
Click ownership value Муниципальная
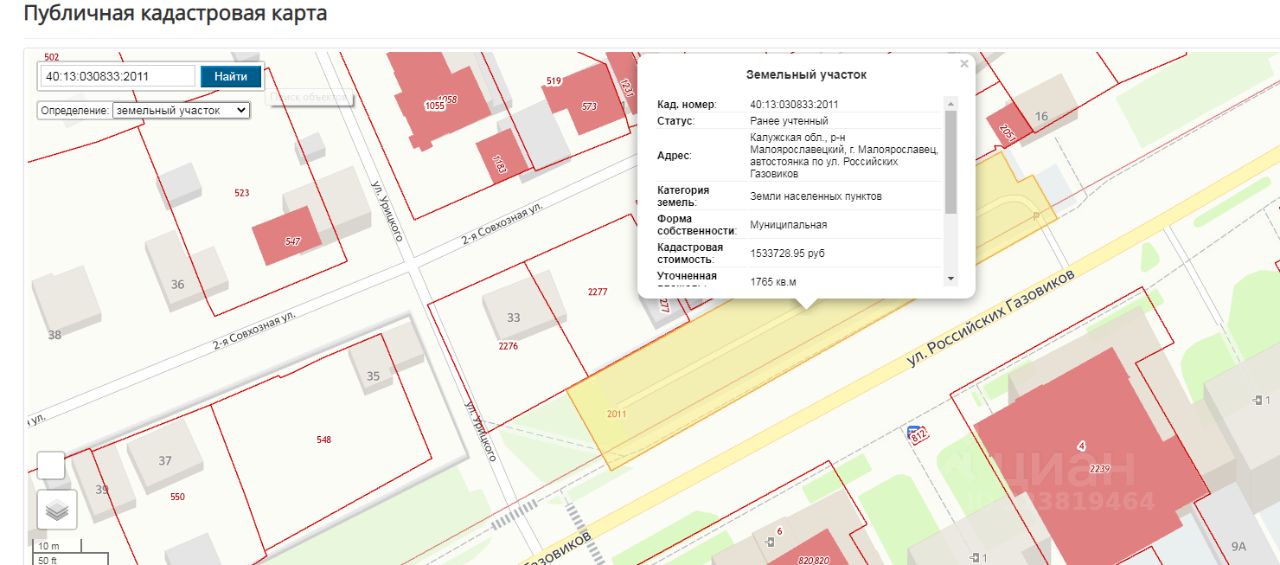tap(788, 225)
